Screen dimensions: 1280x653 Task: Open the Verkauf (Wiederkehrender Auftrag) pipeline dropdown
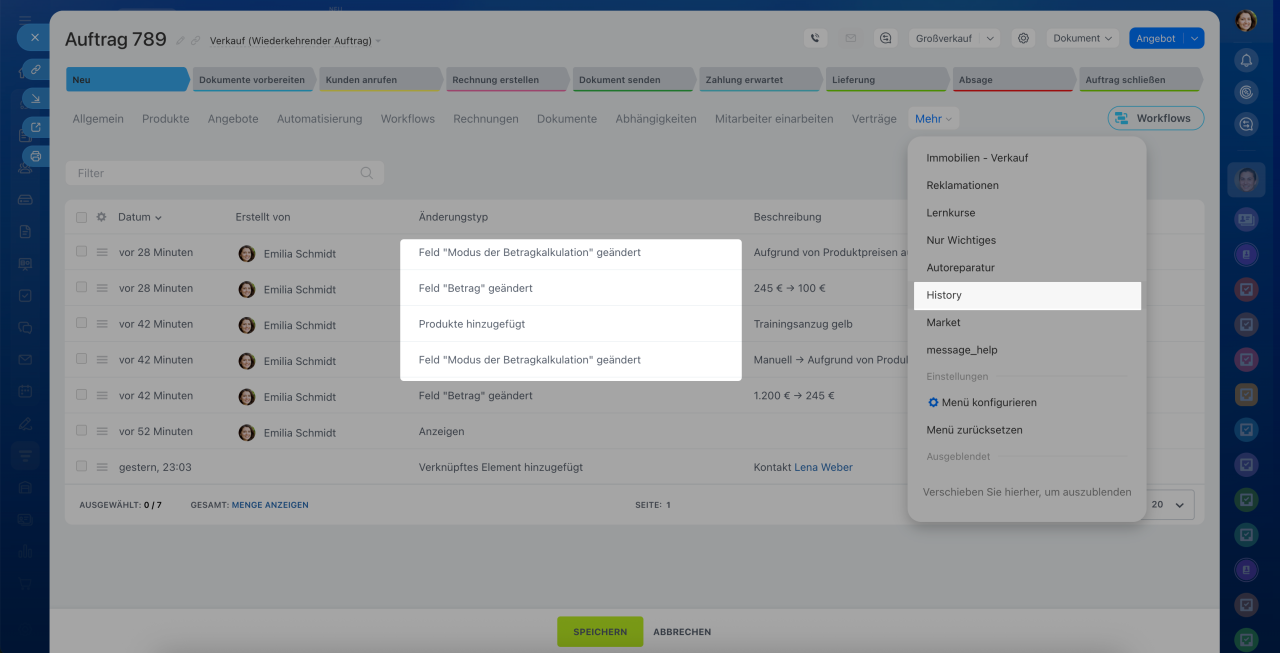(295, 41)
